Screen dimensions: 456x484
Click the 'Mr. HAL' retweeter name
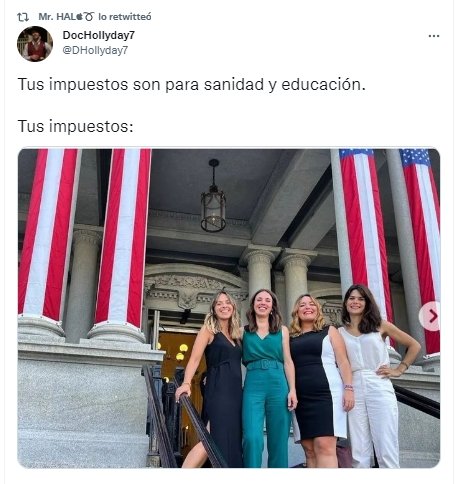[57, 17]
